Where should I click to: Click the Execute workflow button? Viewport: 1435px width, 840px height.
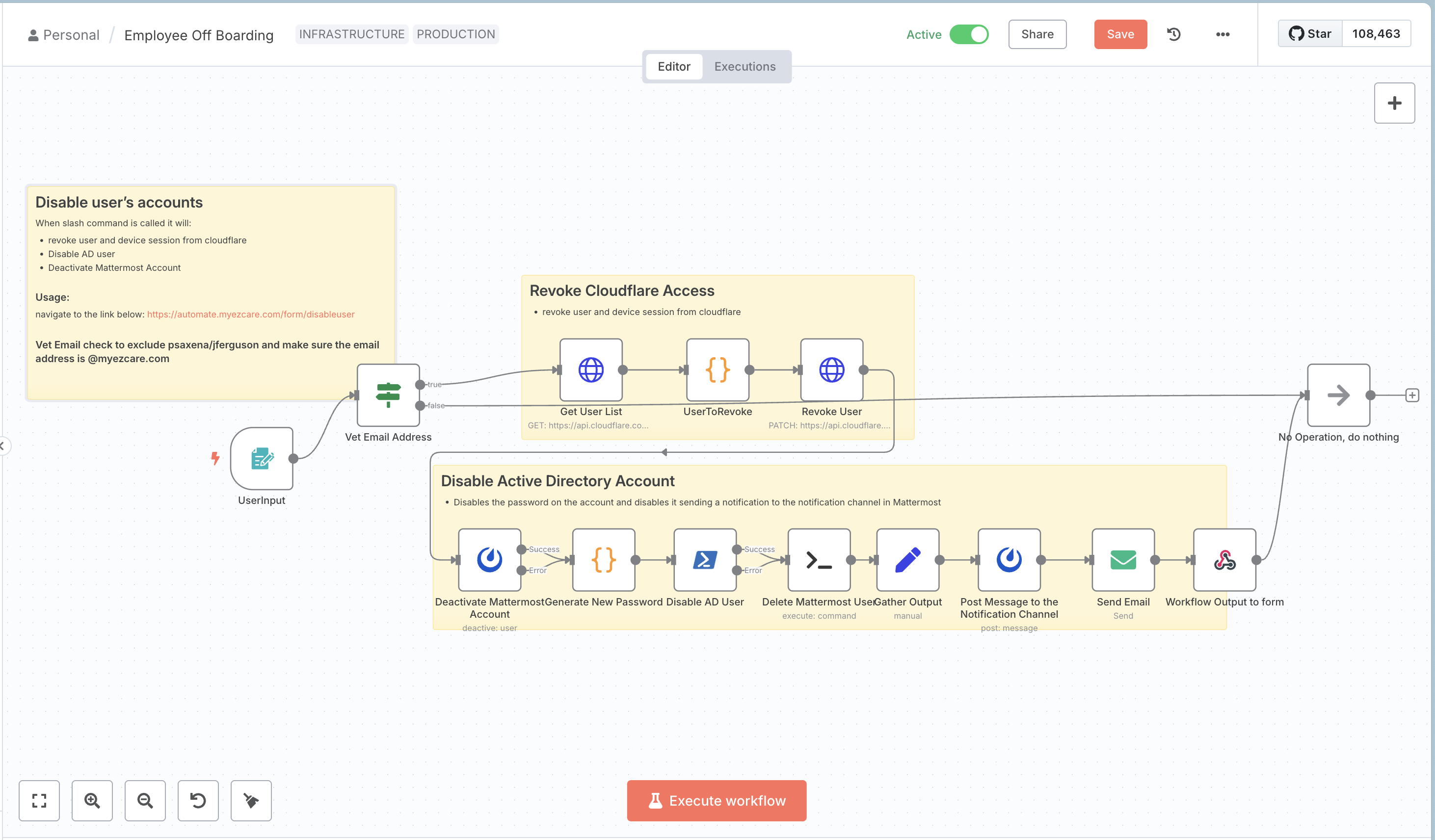(716, 800)
